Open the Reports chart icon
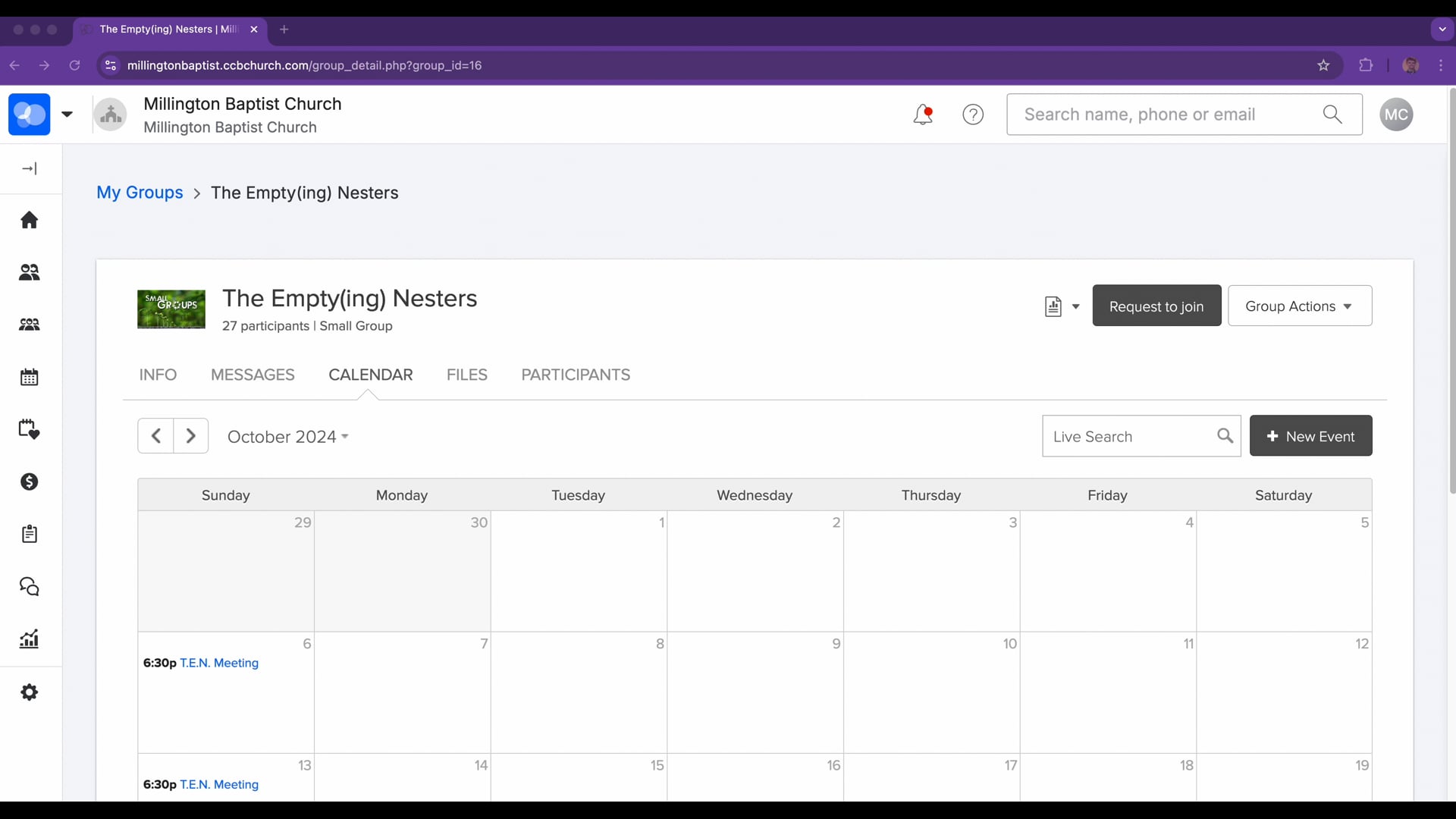Viewport: 1456px width, 819px height. 30,639
